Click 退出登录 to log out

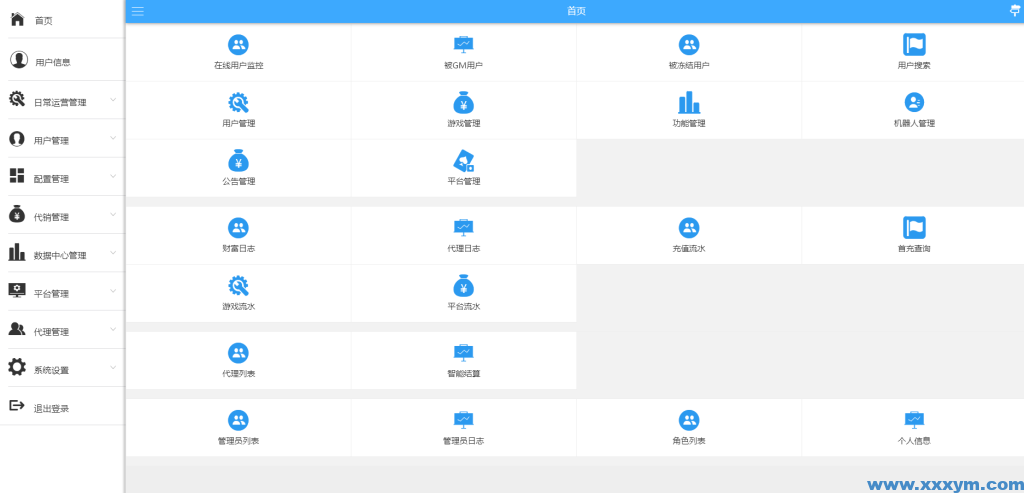tap(51, 408)
